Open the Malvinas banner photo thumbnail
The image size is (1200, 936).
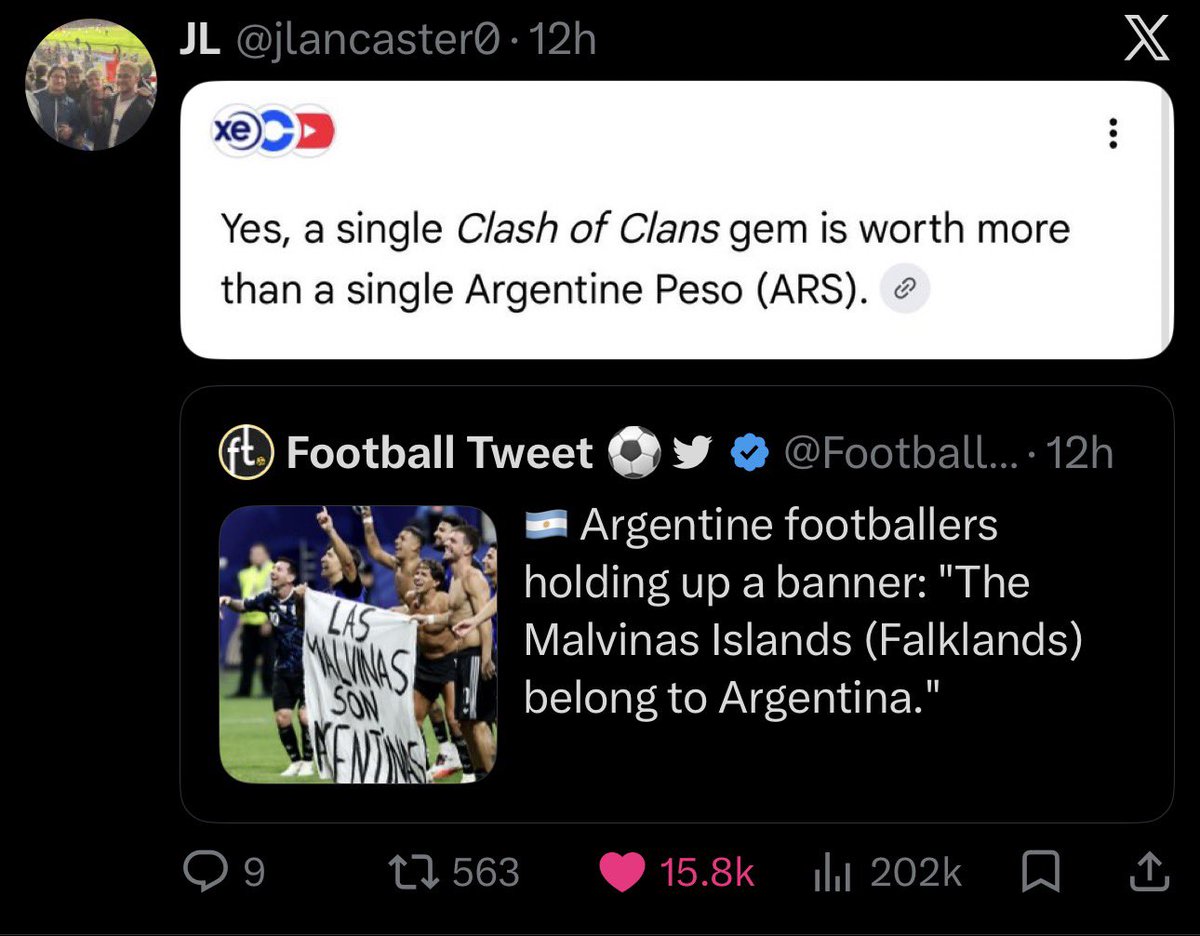coord(358,645)
